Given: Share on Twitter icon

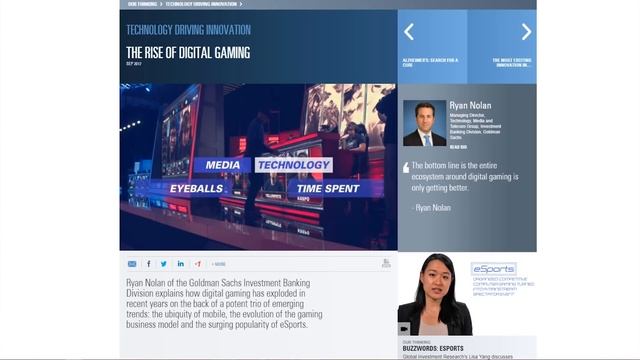Looking at the screenshot, I should [164, 264].
